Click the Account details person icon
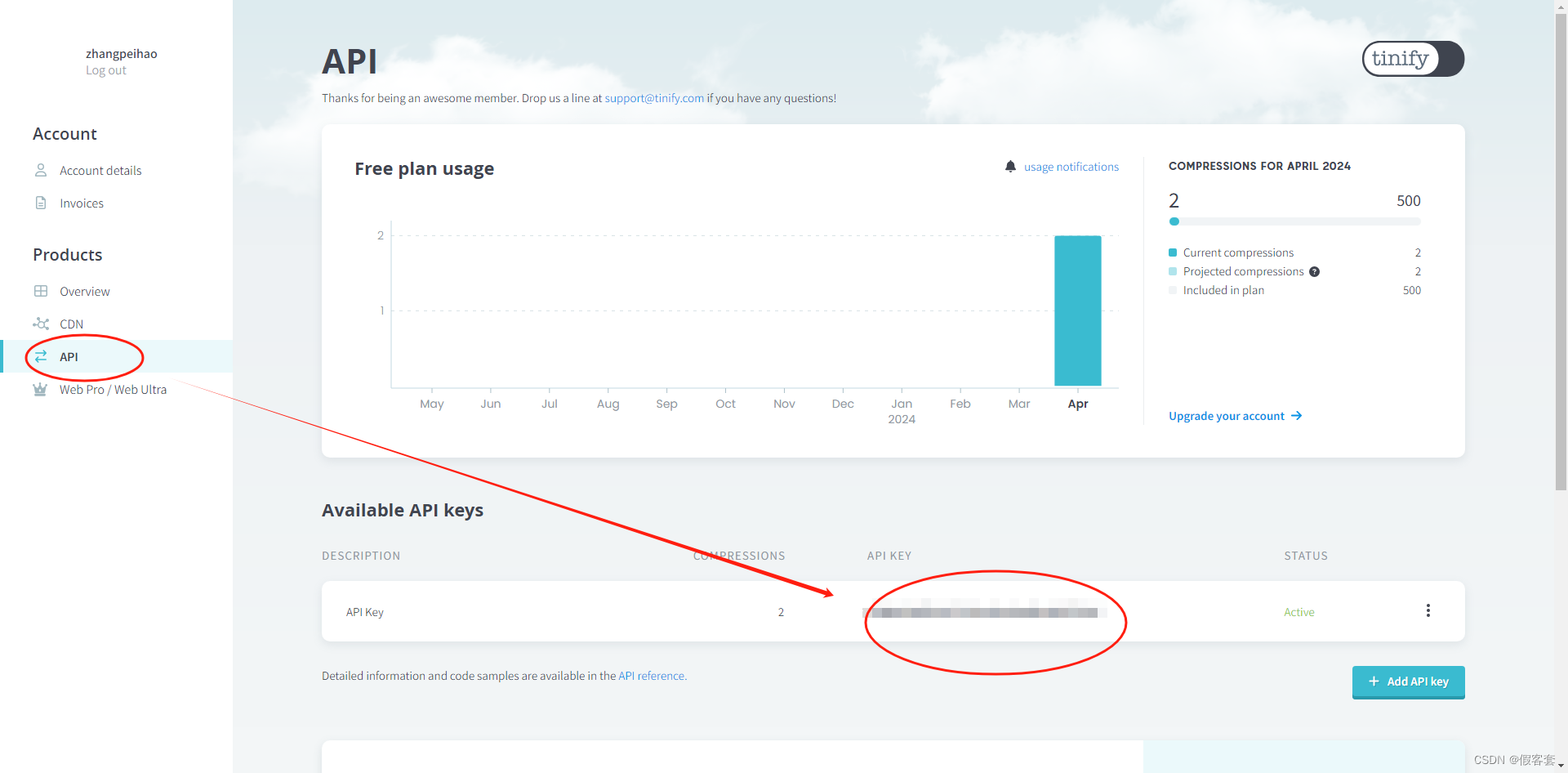 (41, 170)
